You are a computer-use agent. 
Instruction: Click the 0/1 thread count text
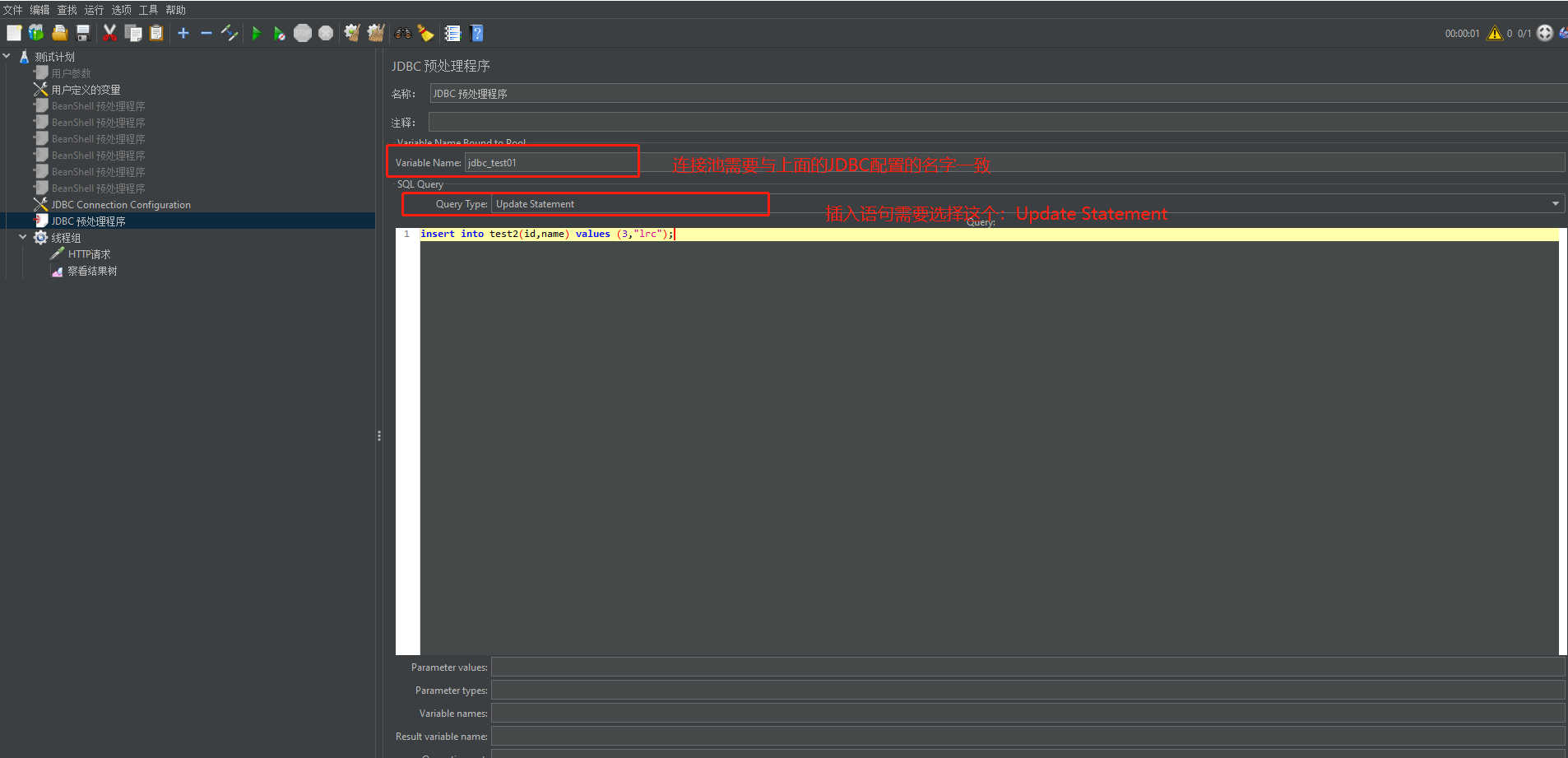pos(1524,34)
